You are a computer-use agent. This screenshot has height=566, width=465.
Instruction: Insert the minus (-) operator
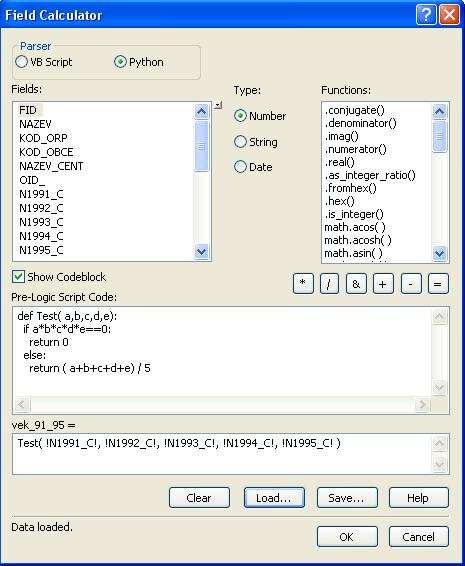pos(411,284)
